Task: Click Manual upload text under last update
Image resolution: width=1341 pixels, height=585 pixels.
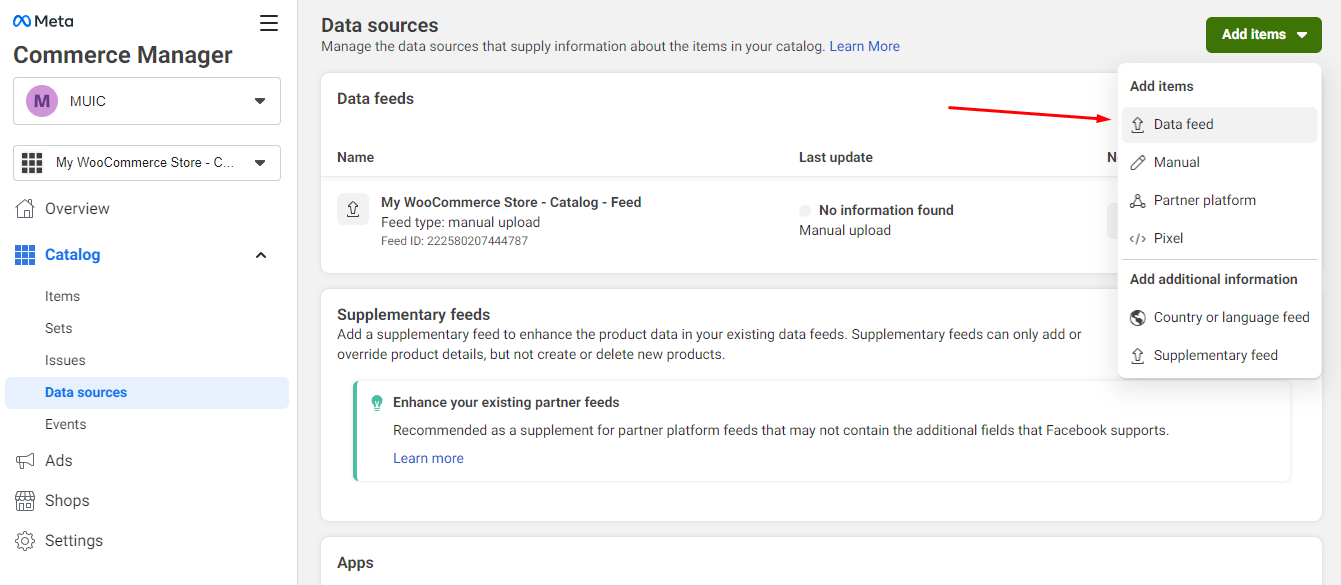Action: (845, 231)
